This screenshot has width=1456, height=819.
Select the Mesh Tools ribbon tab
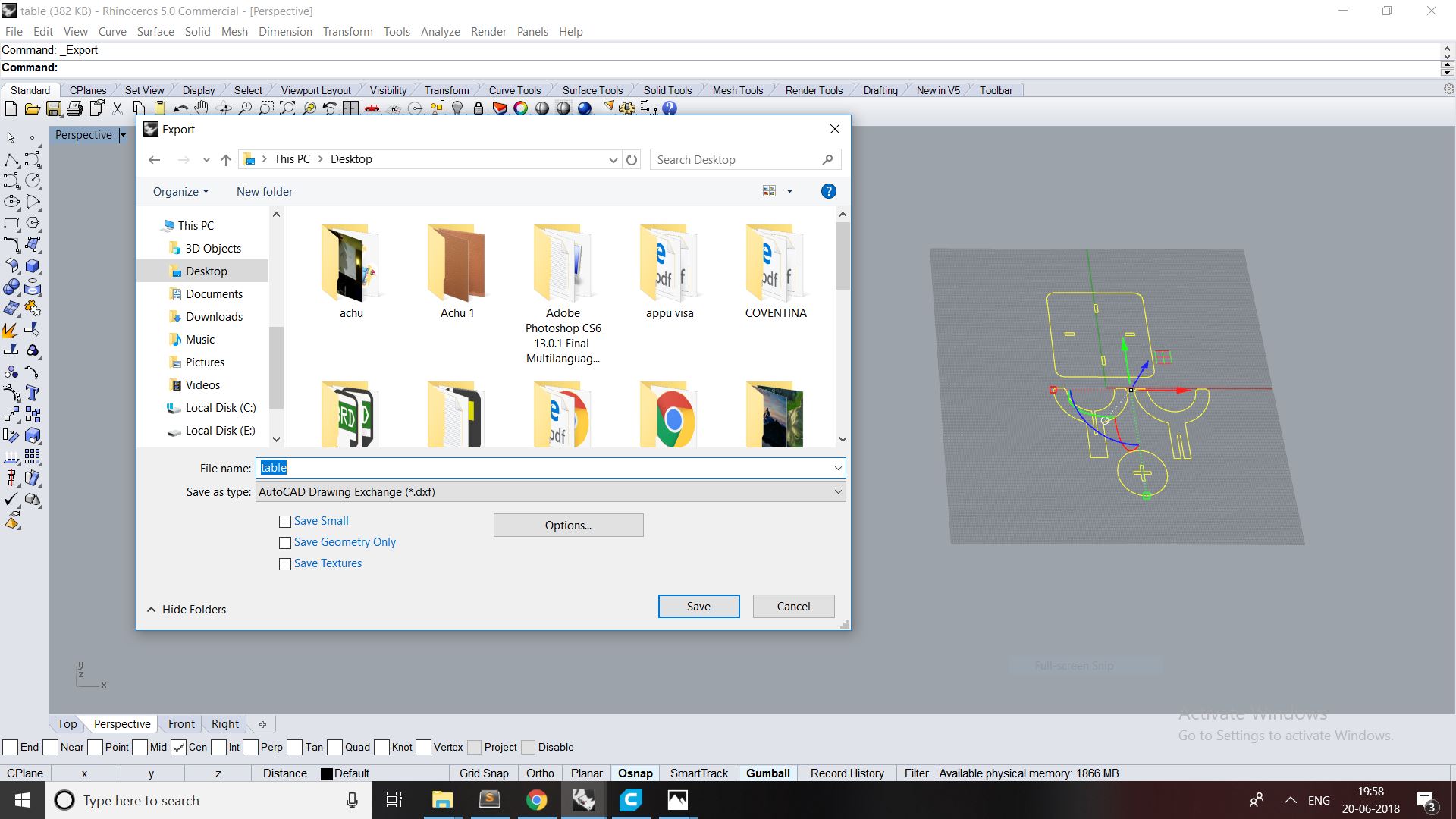(x=737, y=90)
